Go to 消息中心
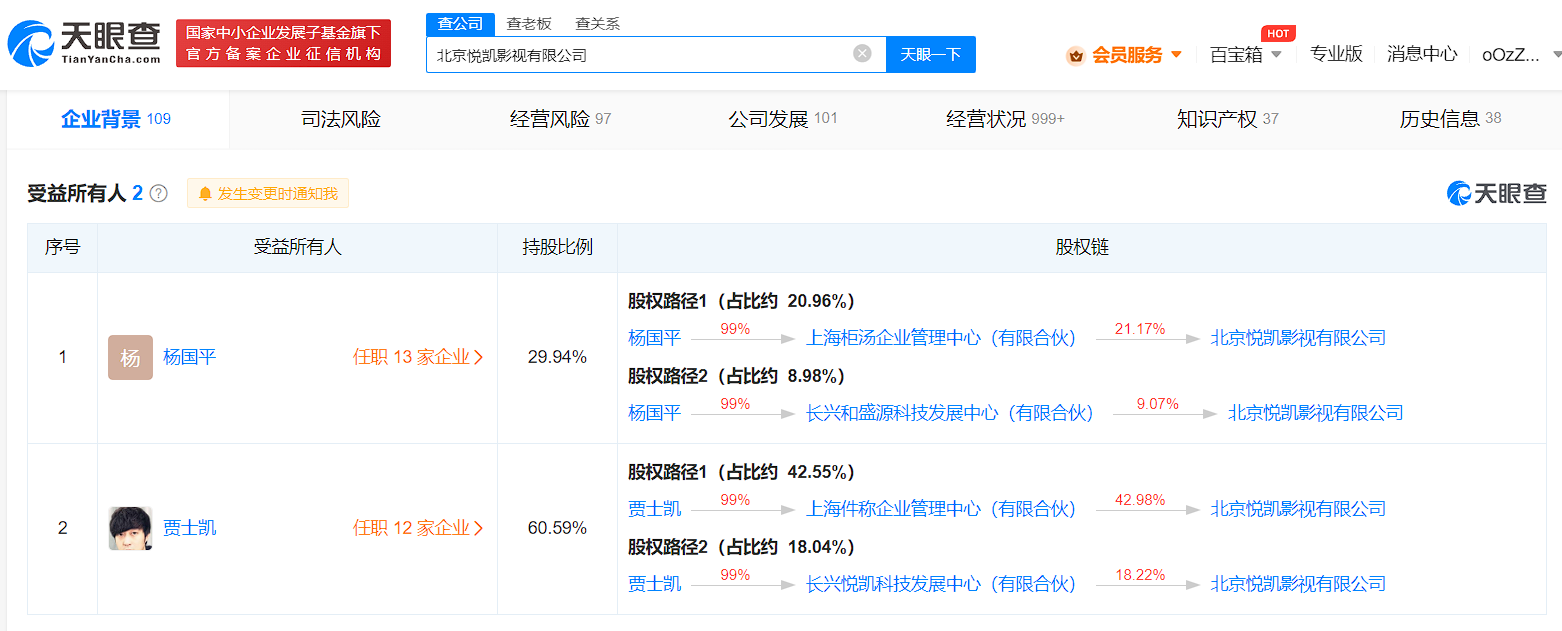 tap(1422, 55)
